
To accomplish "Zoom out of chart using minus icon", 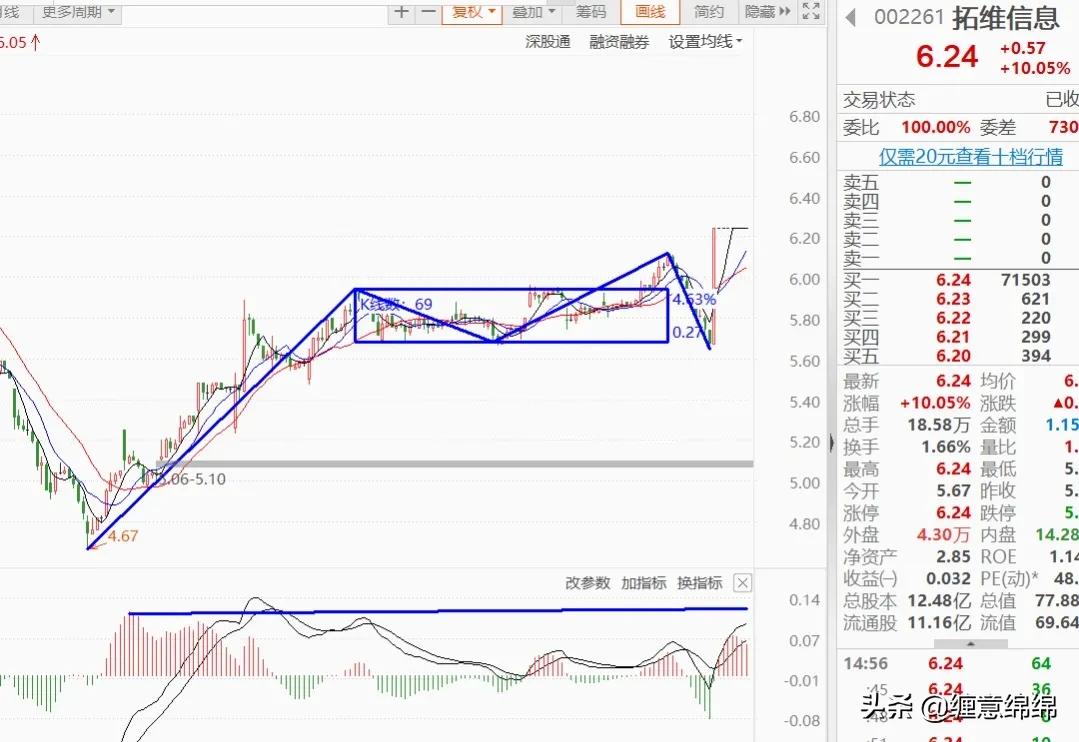I will coord(426,13).
